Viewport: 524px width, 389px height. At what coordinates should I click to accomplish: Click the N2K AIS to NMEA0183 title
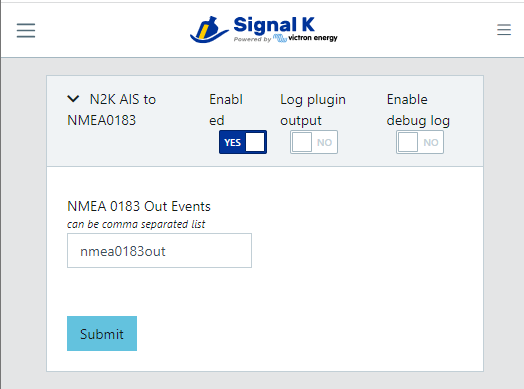pyautogui.click(x=112, y=110)
